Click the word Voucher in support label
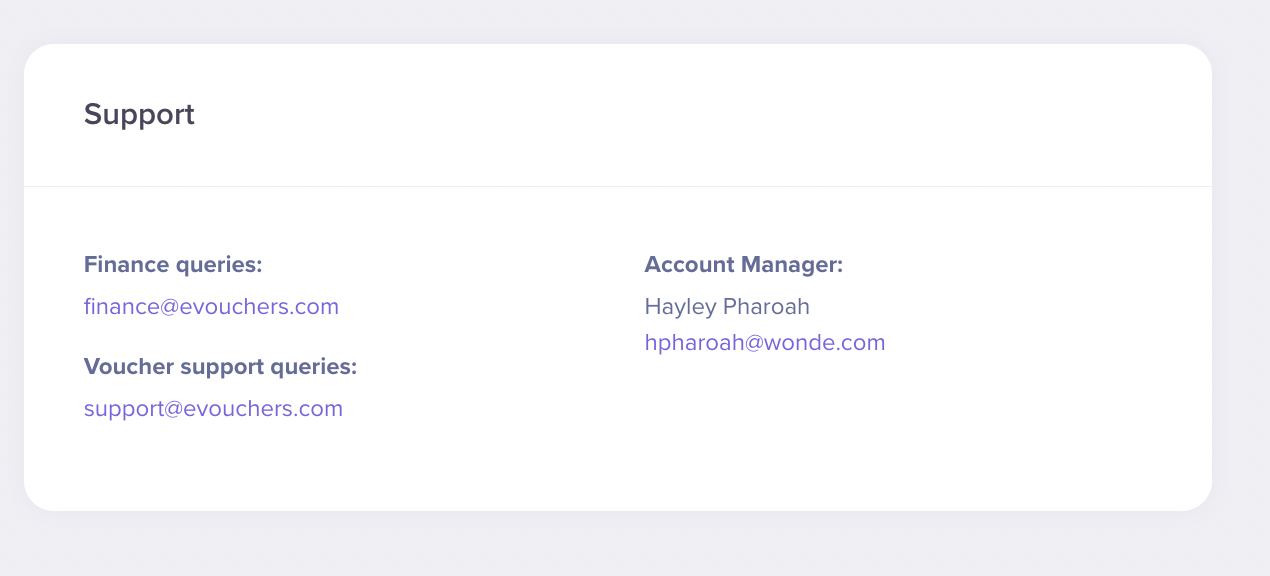This screenshot has height=576, width=1270. [x=126, y=367]
